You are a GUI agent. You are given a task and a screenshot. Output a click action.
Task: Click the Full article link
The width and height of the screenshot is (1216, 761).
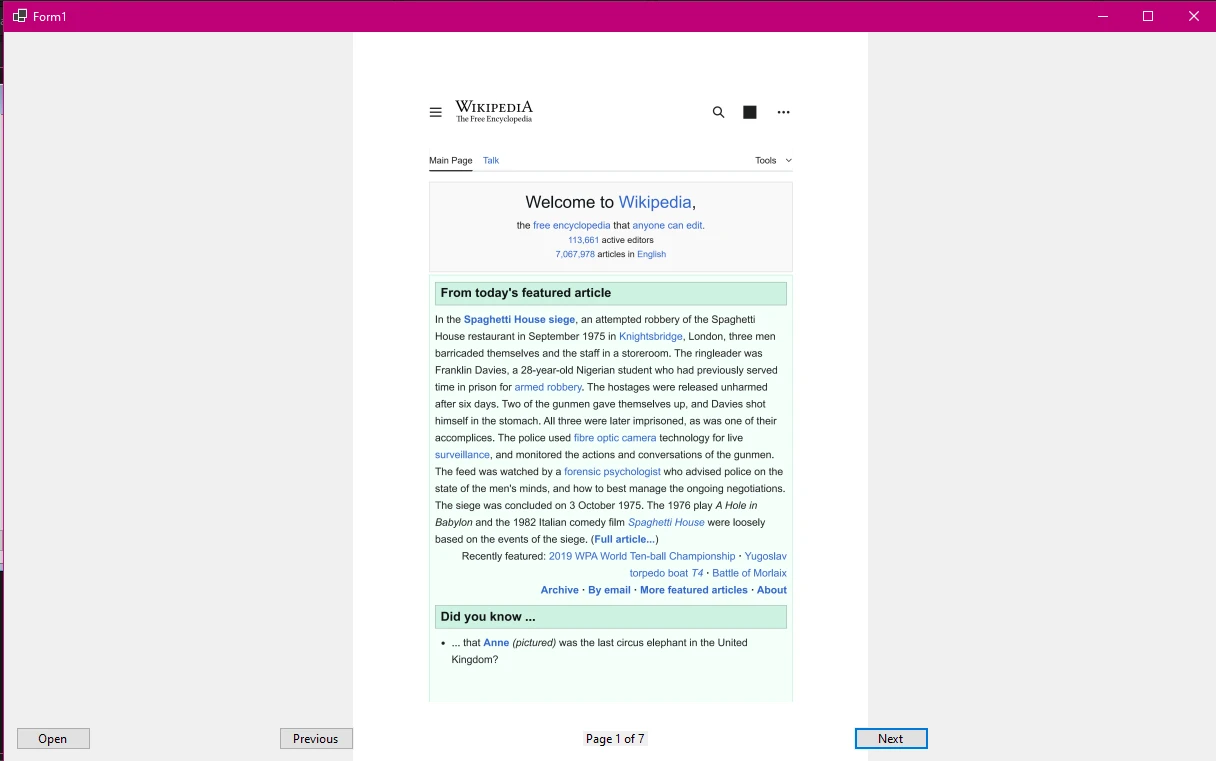(624, 539)
